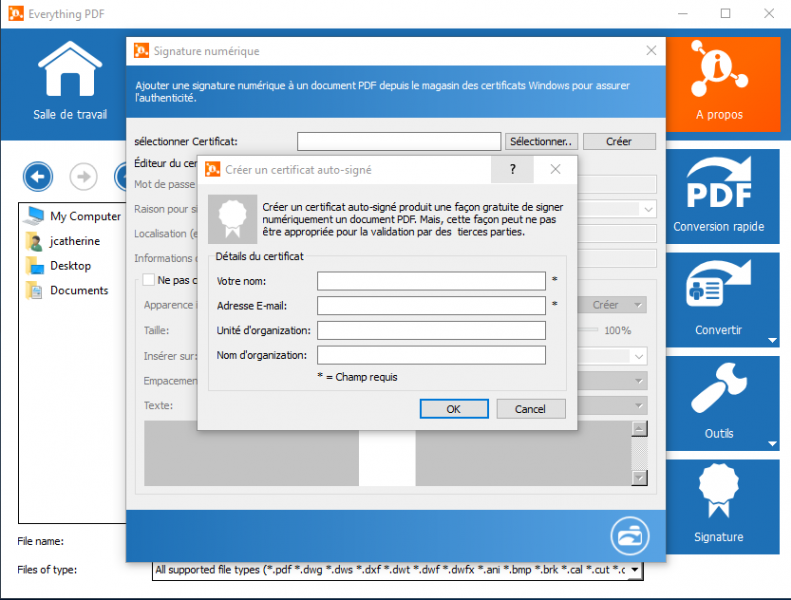Screen dimensions: 791x600
Task: Select Documents folder in tree
Action: tap(67, 291)
